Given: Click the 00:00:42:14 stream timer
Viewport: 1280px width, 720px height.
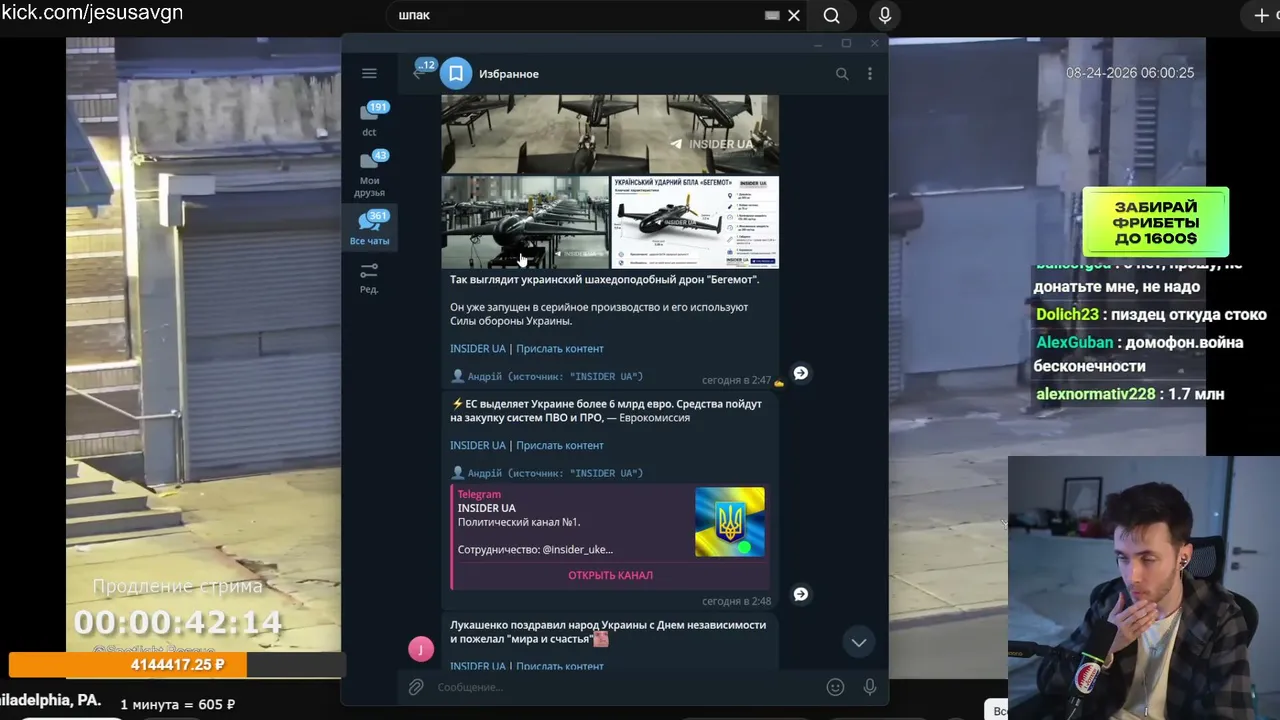Looking at the screenshot, I should tap(178, 622).
